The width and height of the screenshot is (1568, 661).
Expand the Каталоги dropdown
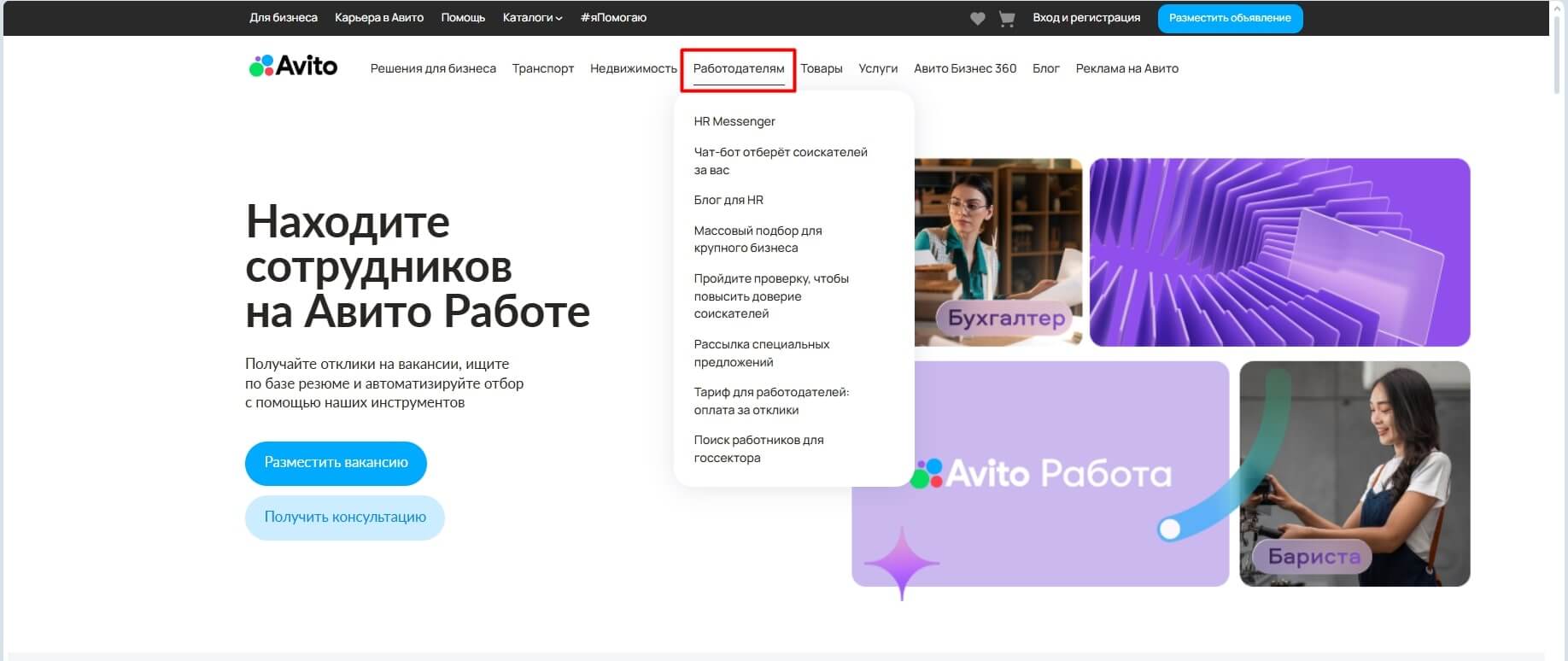pyautogui.click(x=532, y=18)
